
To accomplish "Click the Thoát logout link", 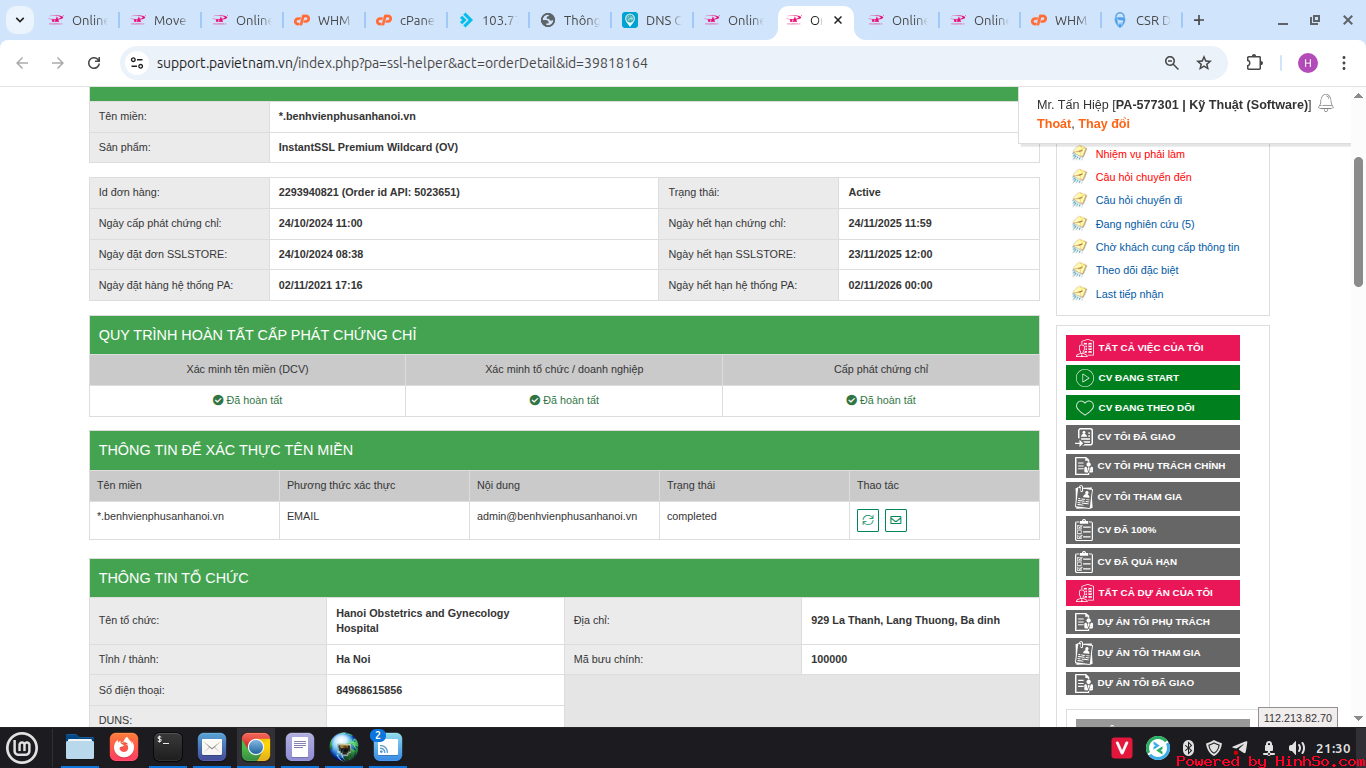I will (x=1053, y=124).
